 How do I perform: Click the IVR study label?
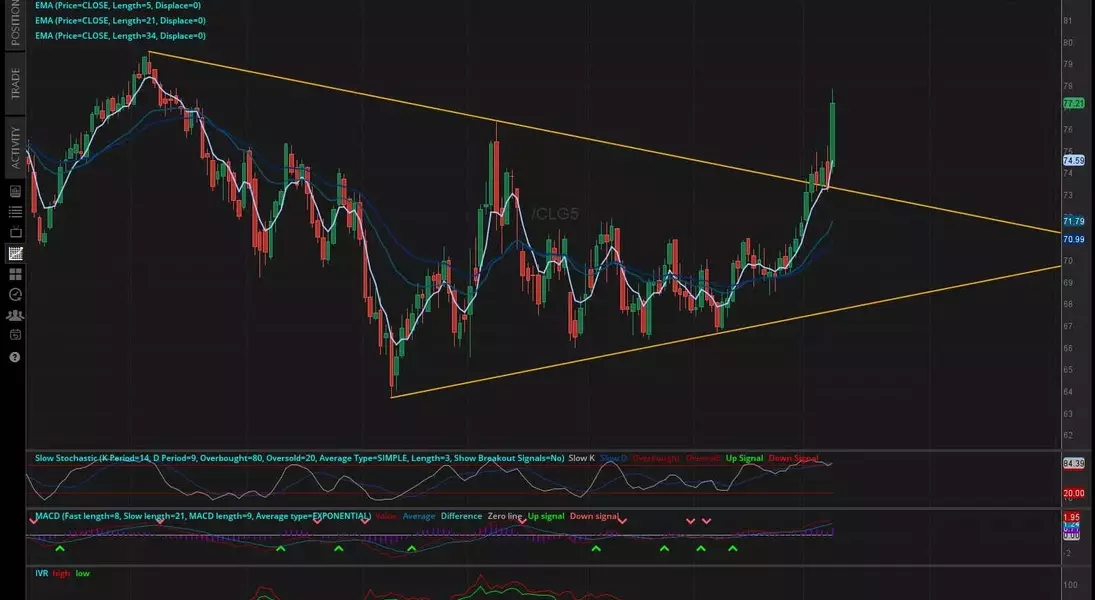tap(43, 574)
